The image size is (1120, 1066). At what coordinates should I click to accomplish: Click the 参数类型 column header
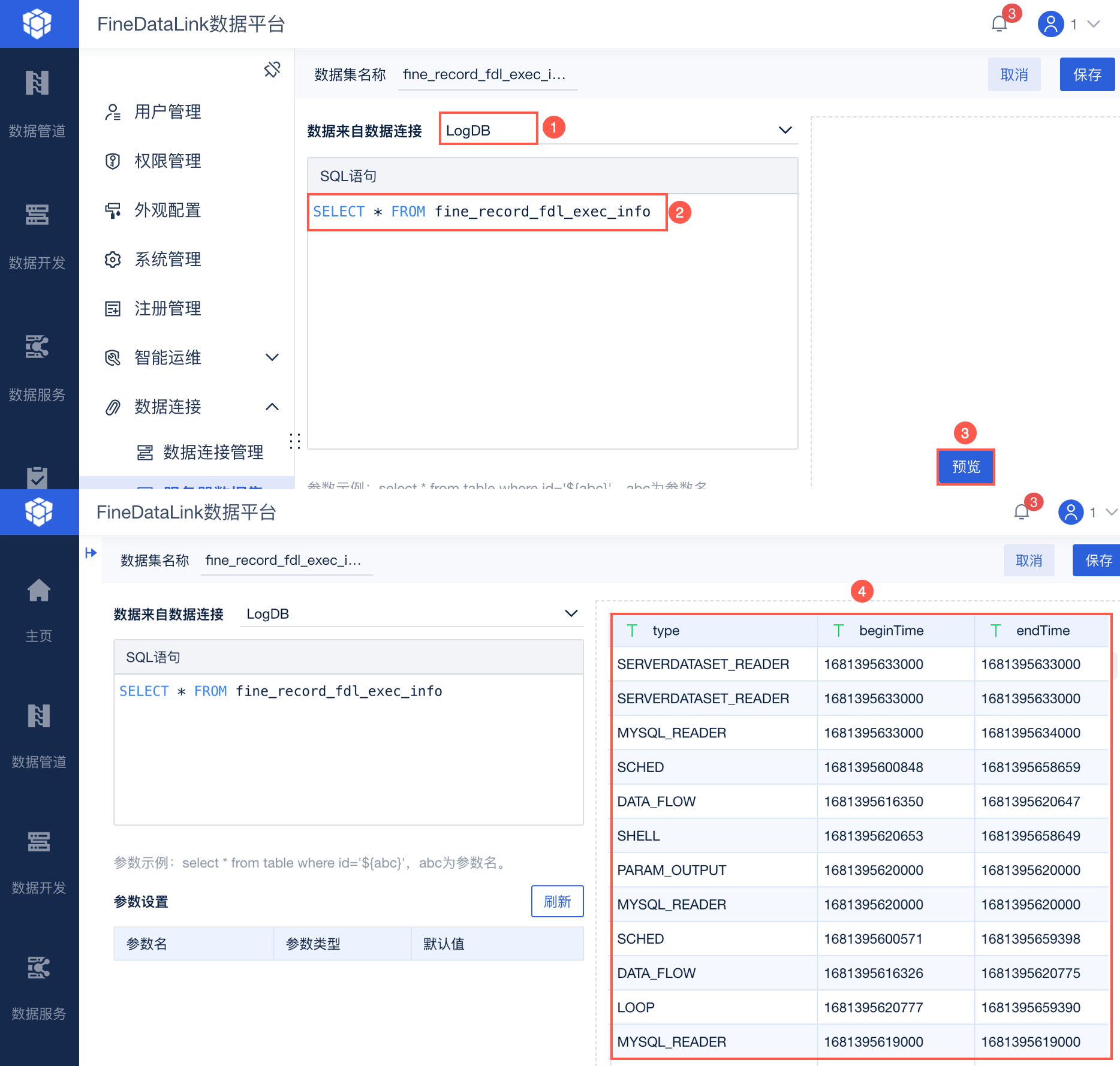click(342, 944)
